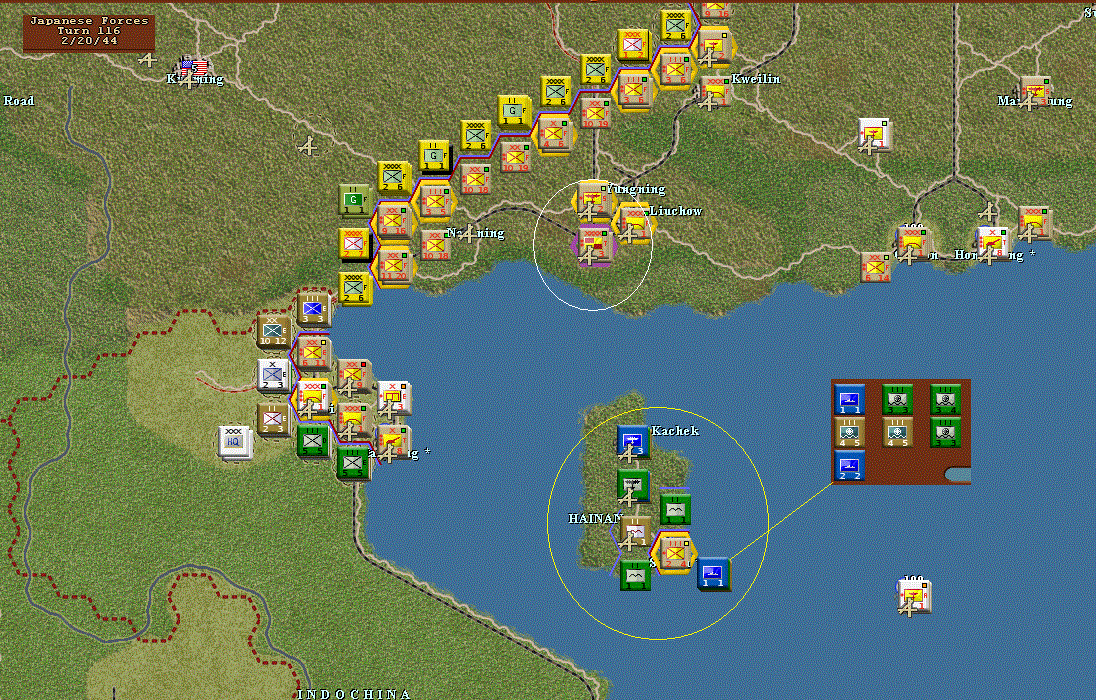1096x700 pixels.
Task: Select the unit stack at Liuchow
Action: pyautogui.click(x=634, y=222)
